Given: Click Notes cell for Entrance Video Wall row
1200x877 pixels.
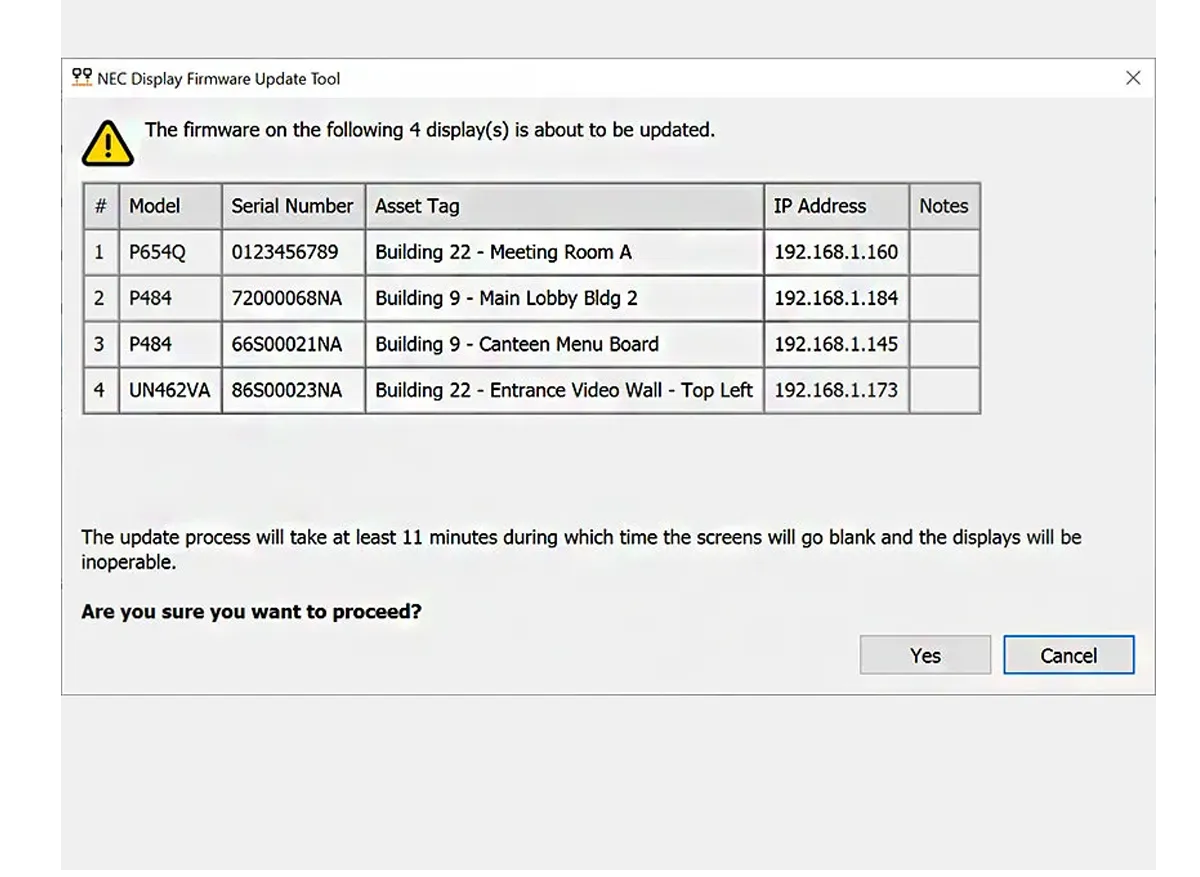Looking at the screenshot, I should tap(944, 390).
